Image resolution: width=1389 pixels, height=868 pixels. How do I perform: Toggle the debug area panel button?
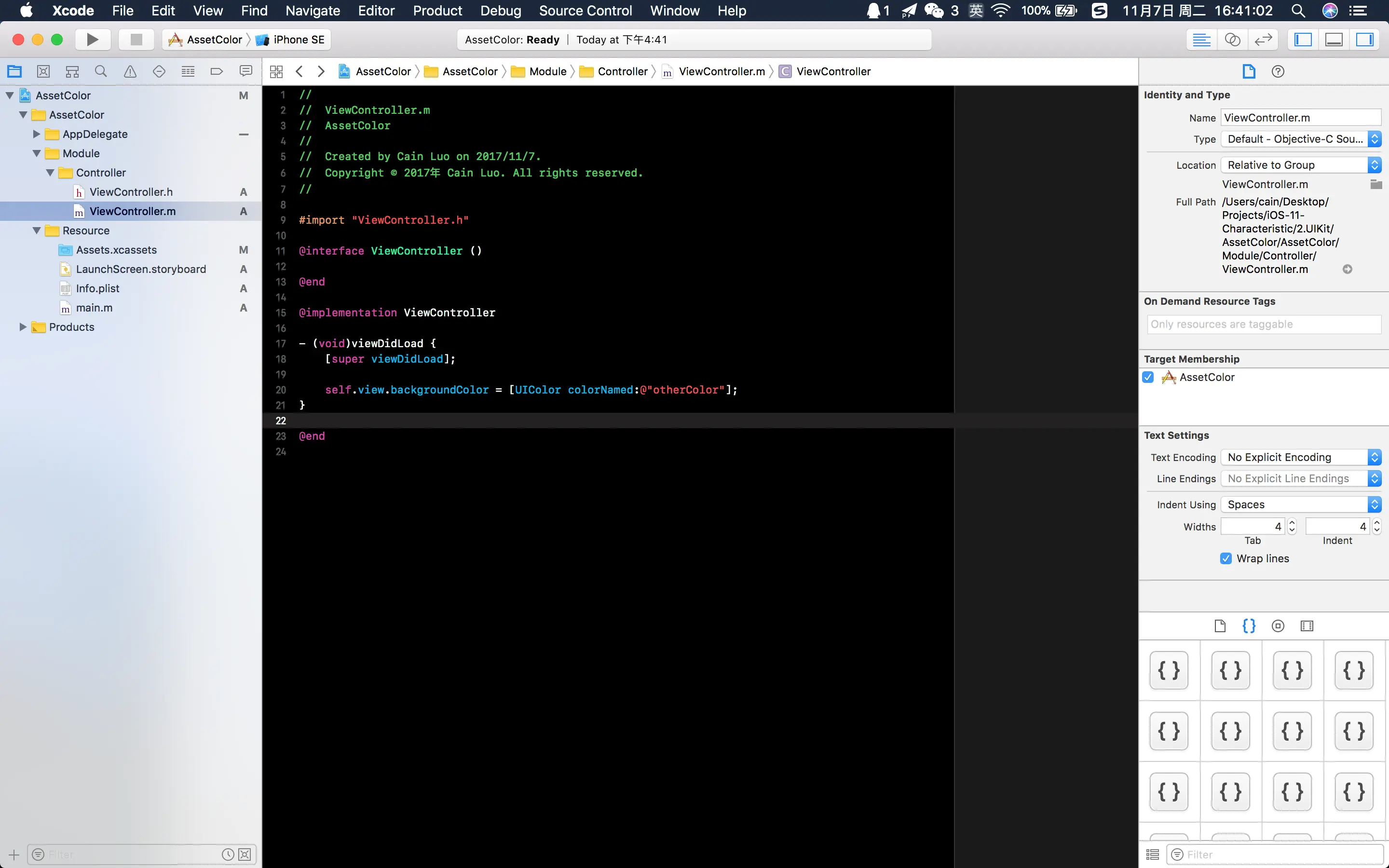(x=1334, y=40)
